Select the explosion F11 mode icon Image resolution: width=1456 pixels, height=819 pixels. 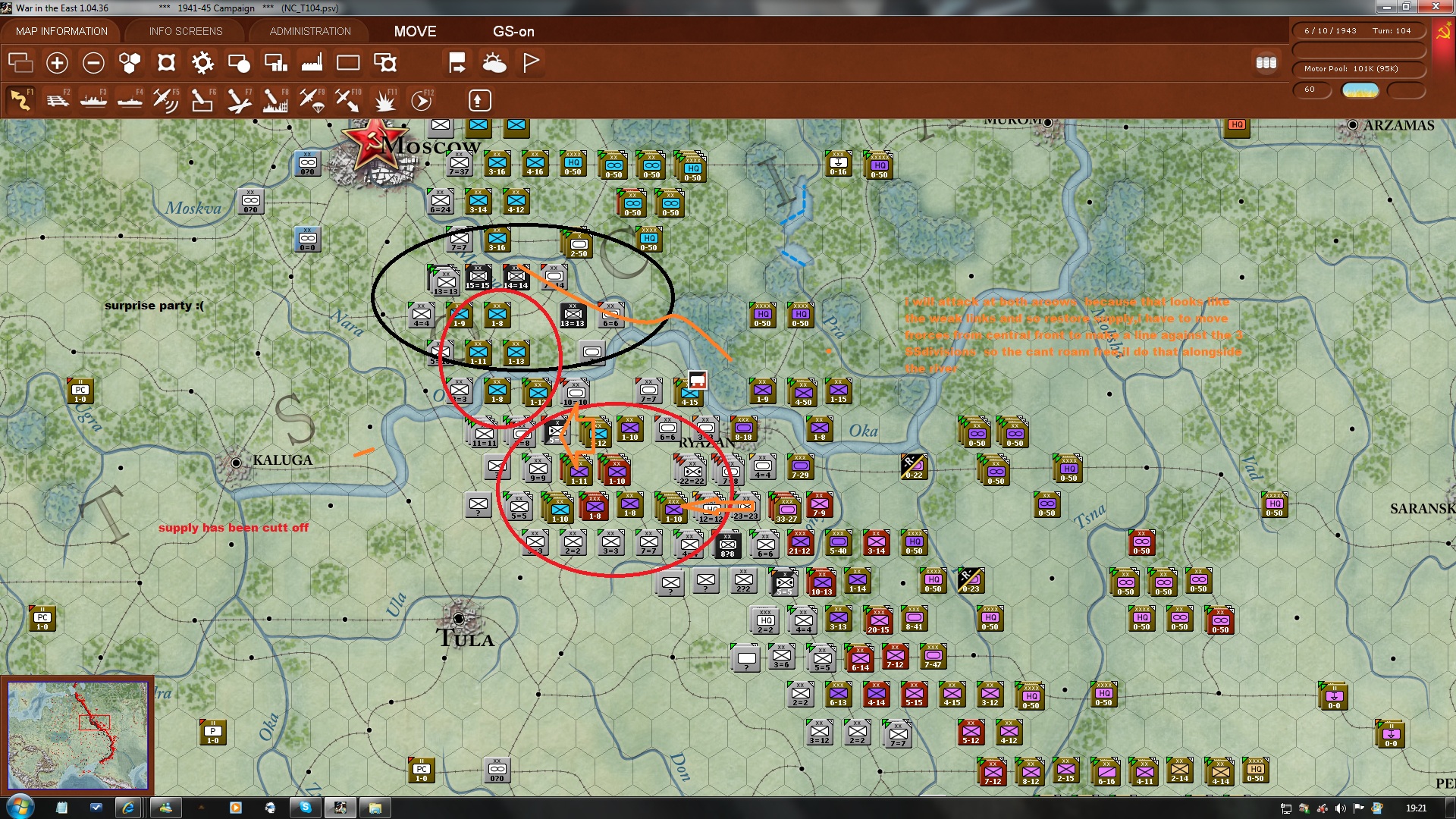385,99
